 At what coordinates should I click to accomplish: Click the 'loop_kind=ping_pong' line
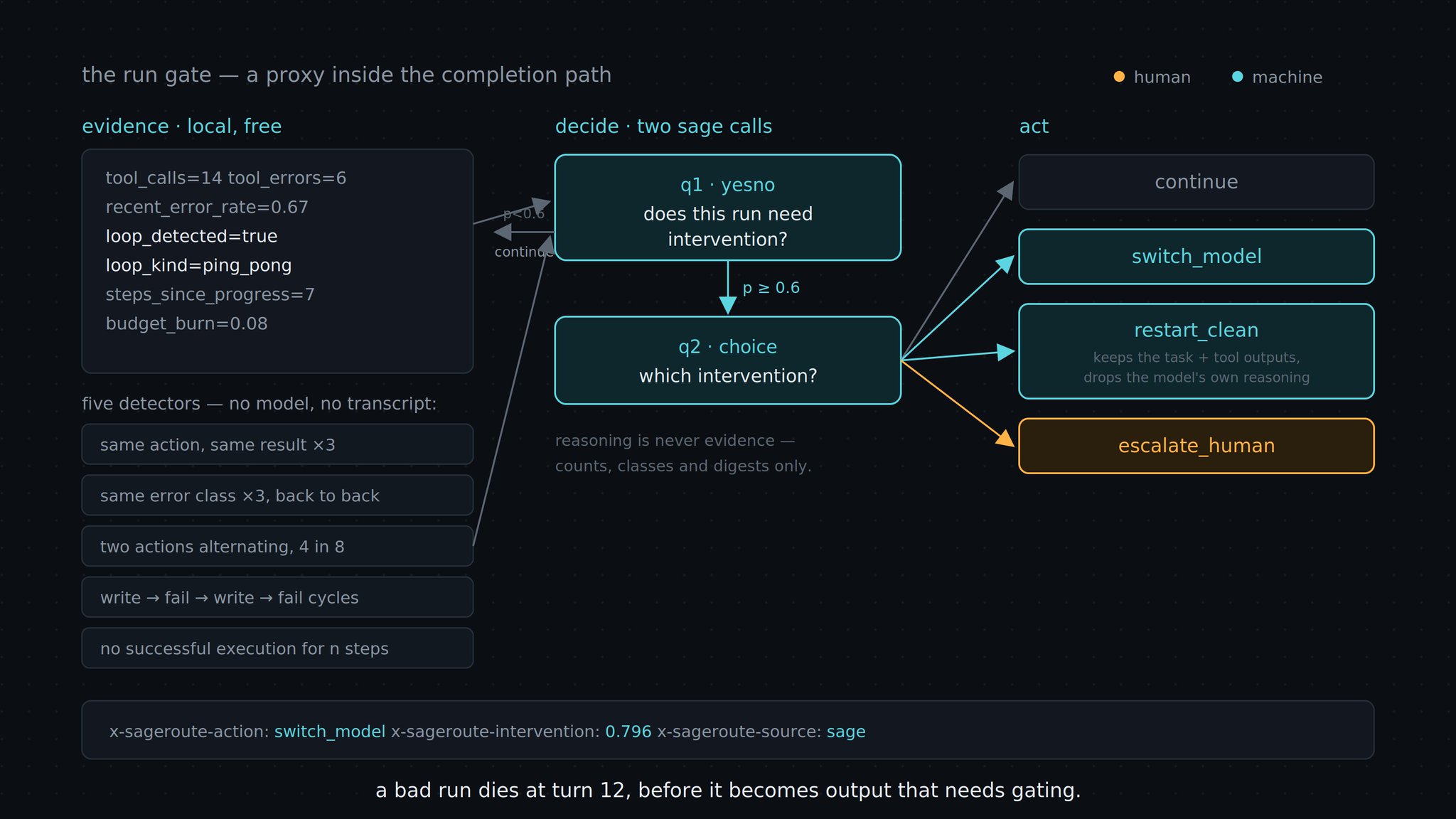[x=198, y=266]
